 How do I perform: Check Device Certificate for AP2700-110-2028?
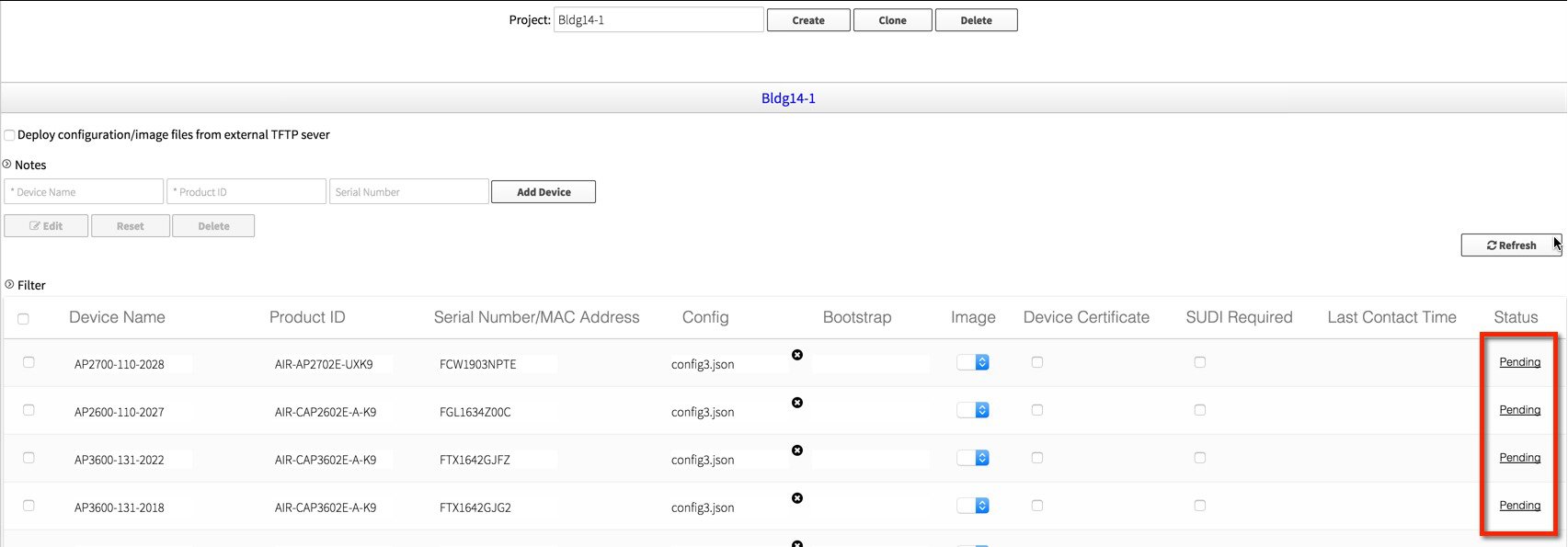click(x=1037, y=362)
